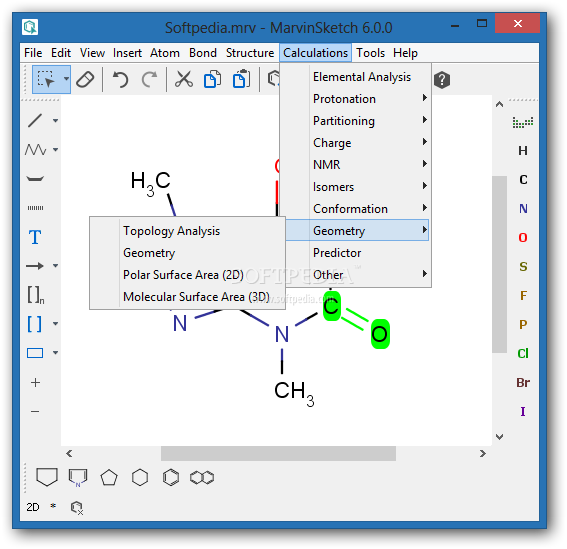The height and width of the screenshot is (549, 567).
Task: Select the reaction arrow tool
Action: pyautogui.click(x=35, y=266)
